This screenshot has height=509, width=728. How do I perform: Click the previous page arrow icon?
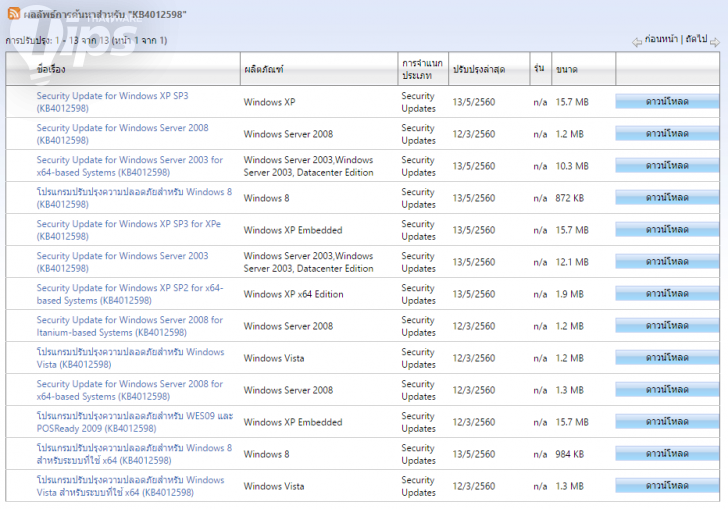[637, 42]
